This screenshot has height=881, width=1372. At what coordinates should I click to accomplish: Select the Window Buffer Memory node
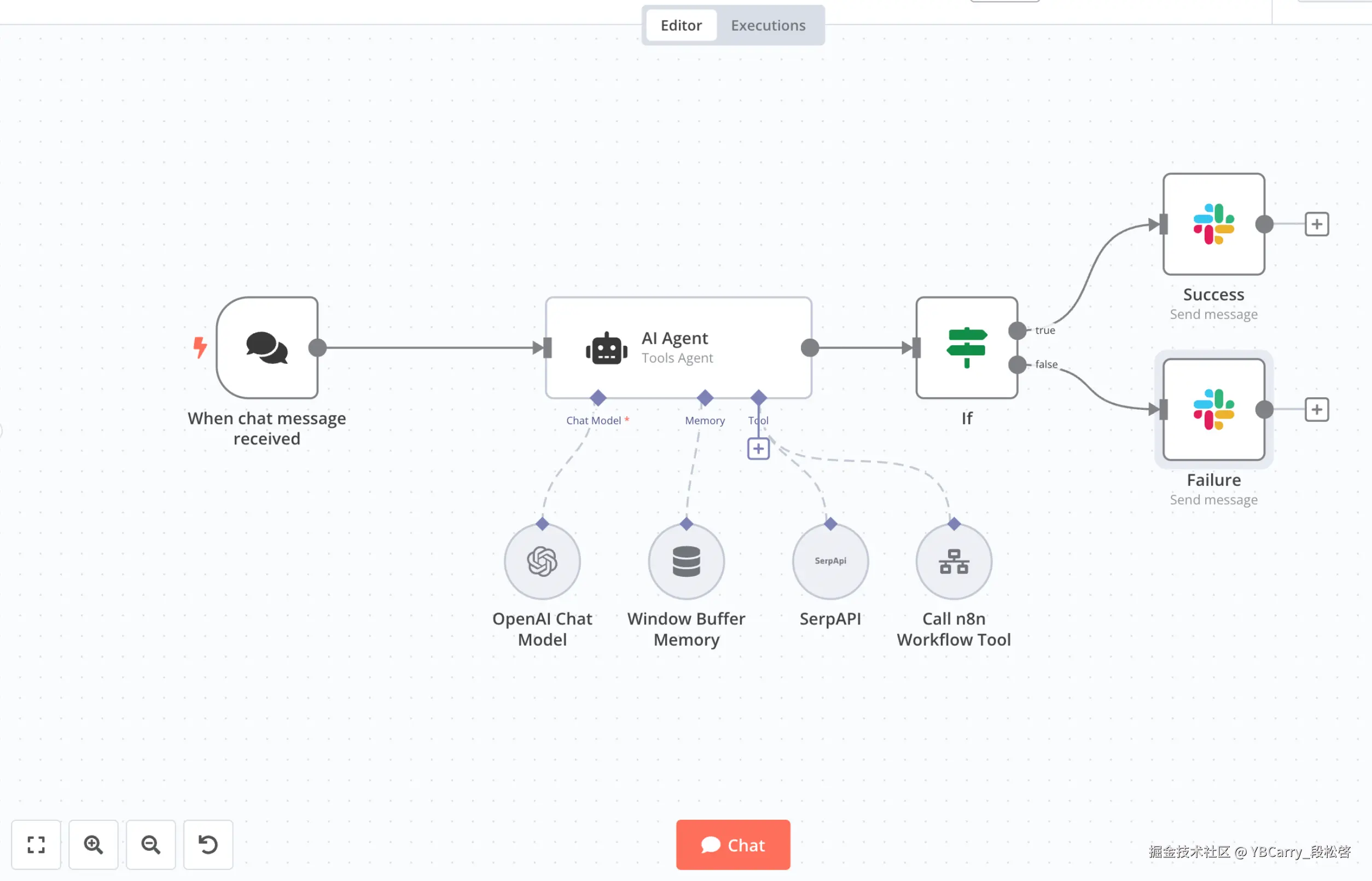coord(687,561)
